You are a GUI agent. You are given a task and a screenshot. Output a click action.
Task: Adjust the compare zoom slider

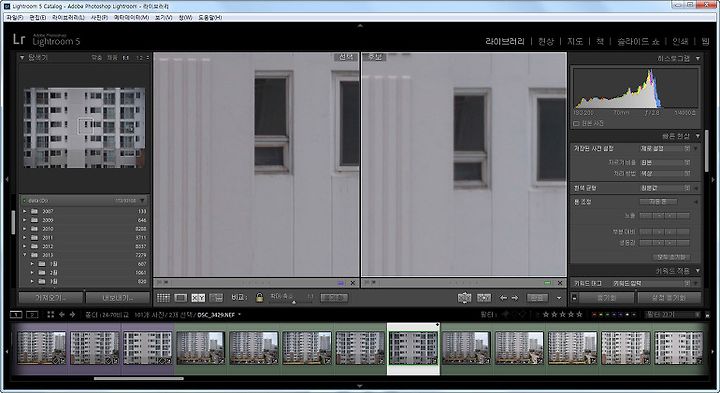[x=294, y=302]
